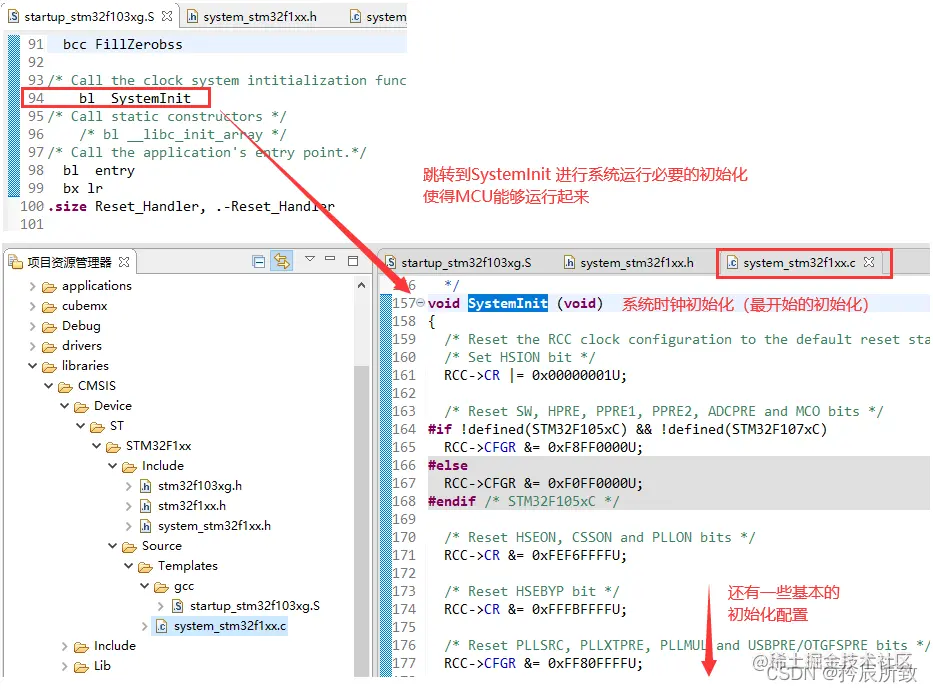933x692 pixels.
Task: Click the project explorer vertical scrollbar
Action: (x=361, y=521)
